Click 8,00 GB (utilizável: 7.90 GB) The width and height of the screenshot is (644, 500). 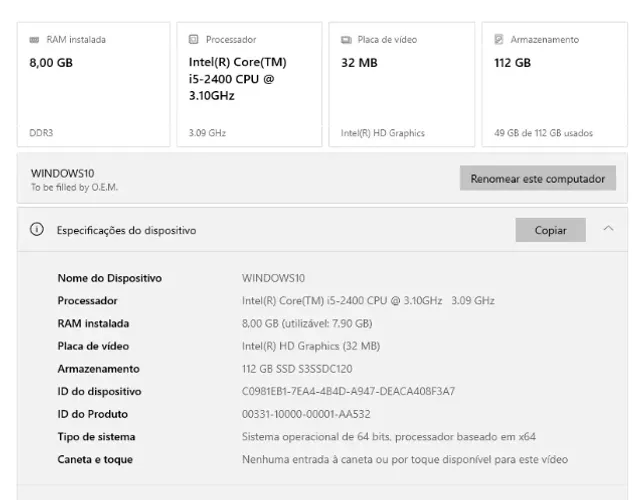(307, 323)
